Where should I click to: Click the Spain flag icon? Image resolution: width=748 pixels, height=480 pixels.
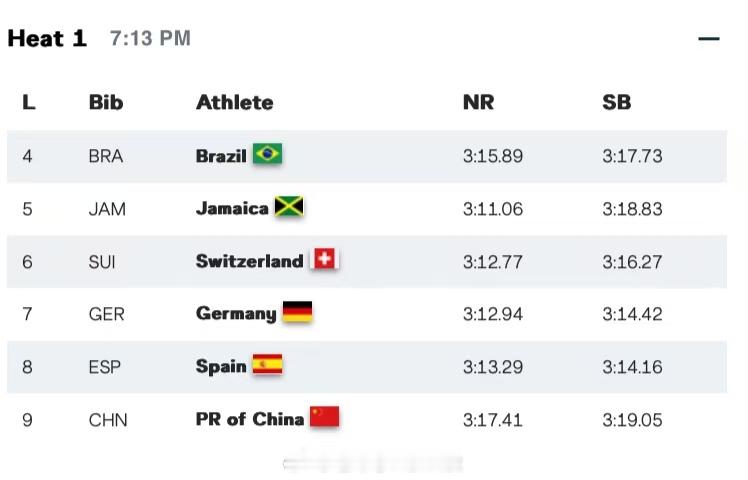tap(267, 365)
